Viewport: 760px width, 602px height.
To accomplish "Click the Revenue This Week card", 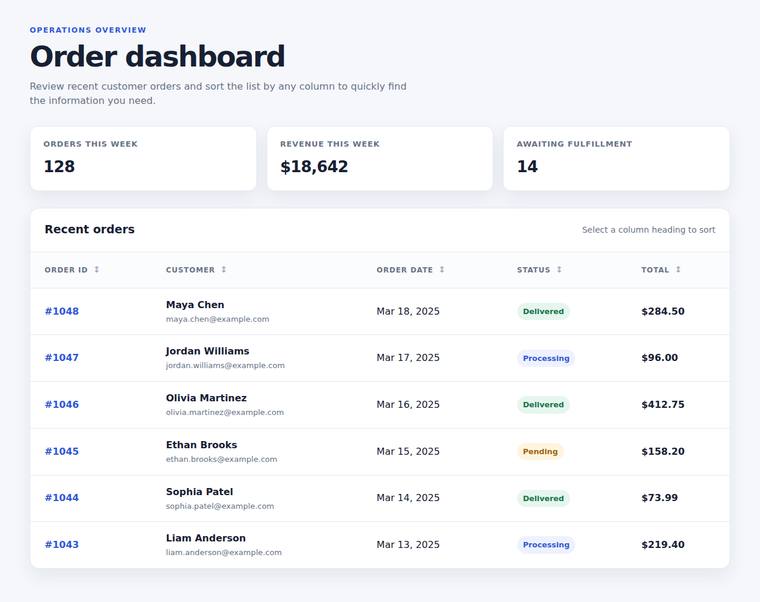I will (x=380, y=158).
